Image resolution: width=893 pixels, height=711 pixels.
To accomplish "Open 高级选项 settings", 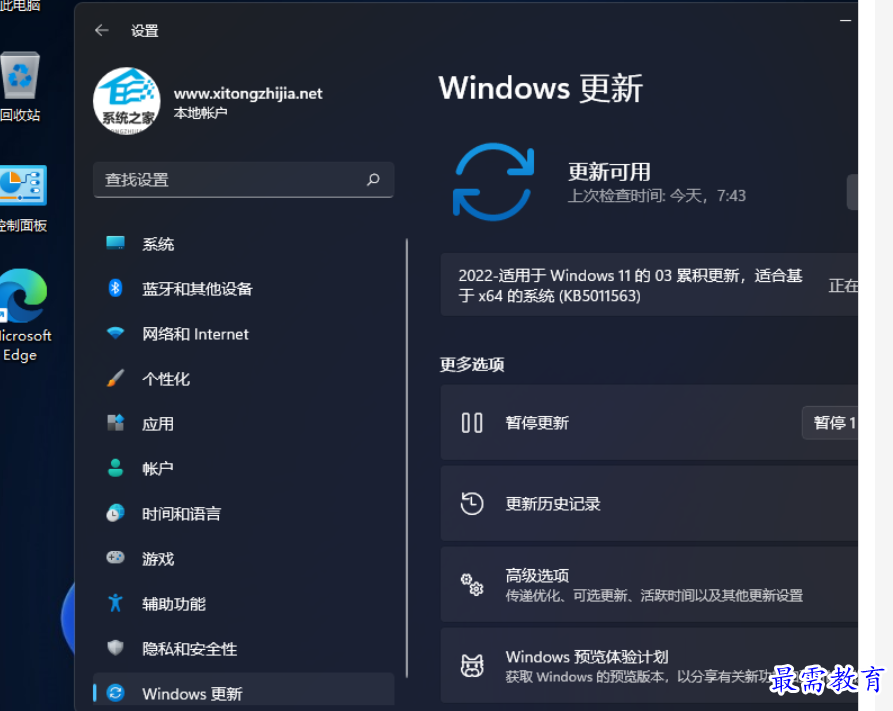I will click(649, 585).
